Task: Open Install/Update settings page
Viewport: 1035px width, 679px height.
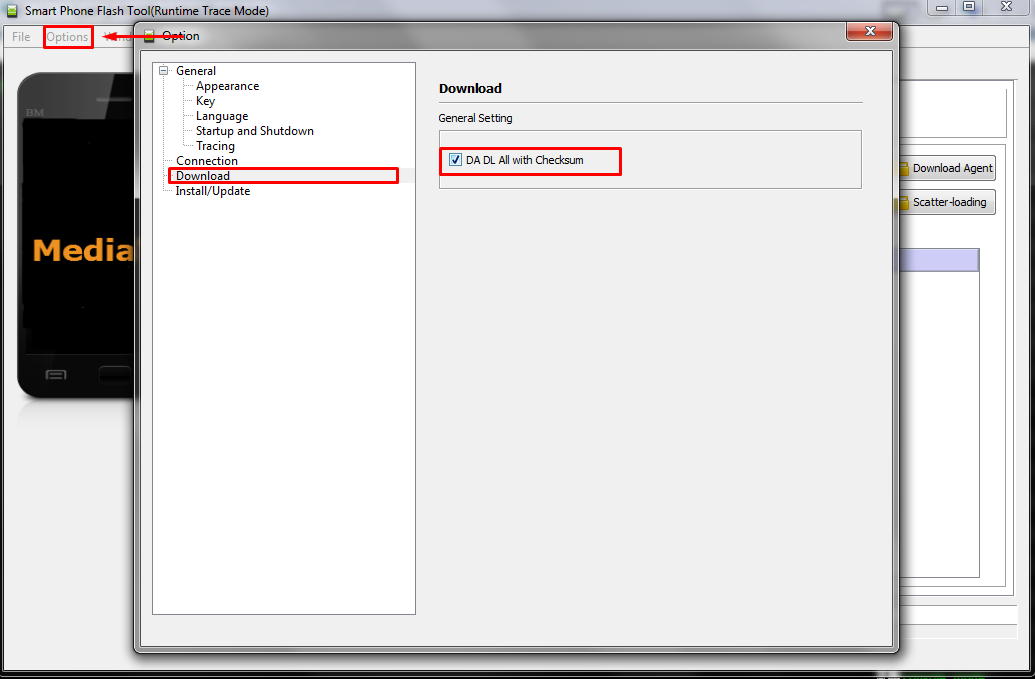Action: (x=213, y=191)
